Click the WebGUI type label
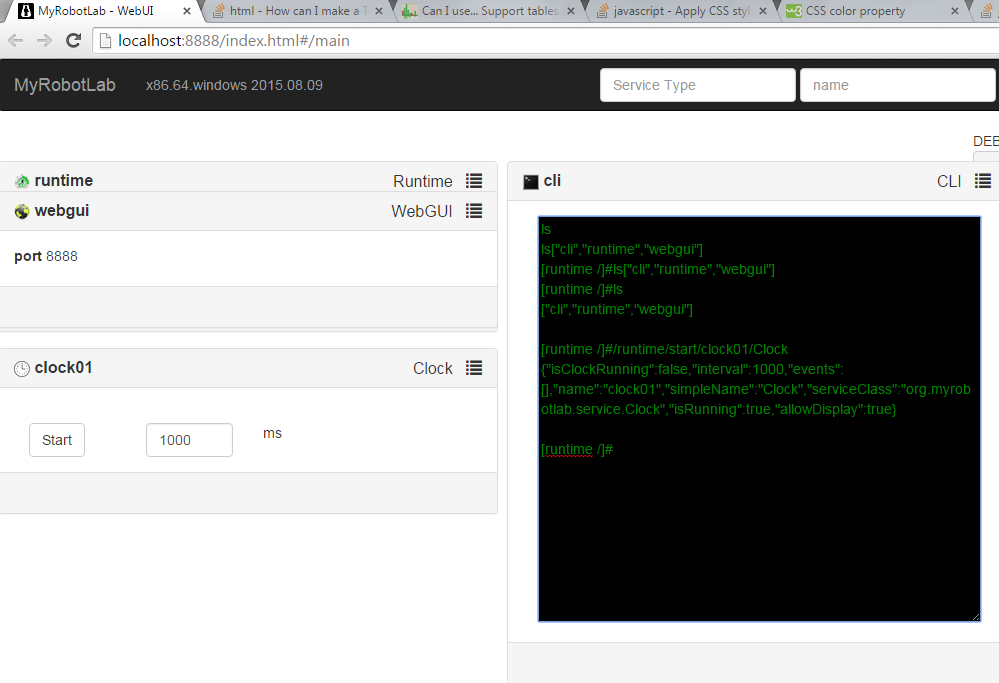 [422, 211]
